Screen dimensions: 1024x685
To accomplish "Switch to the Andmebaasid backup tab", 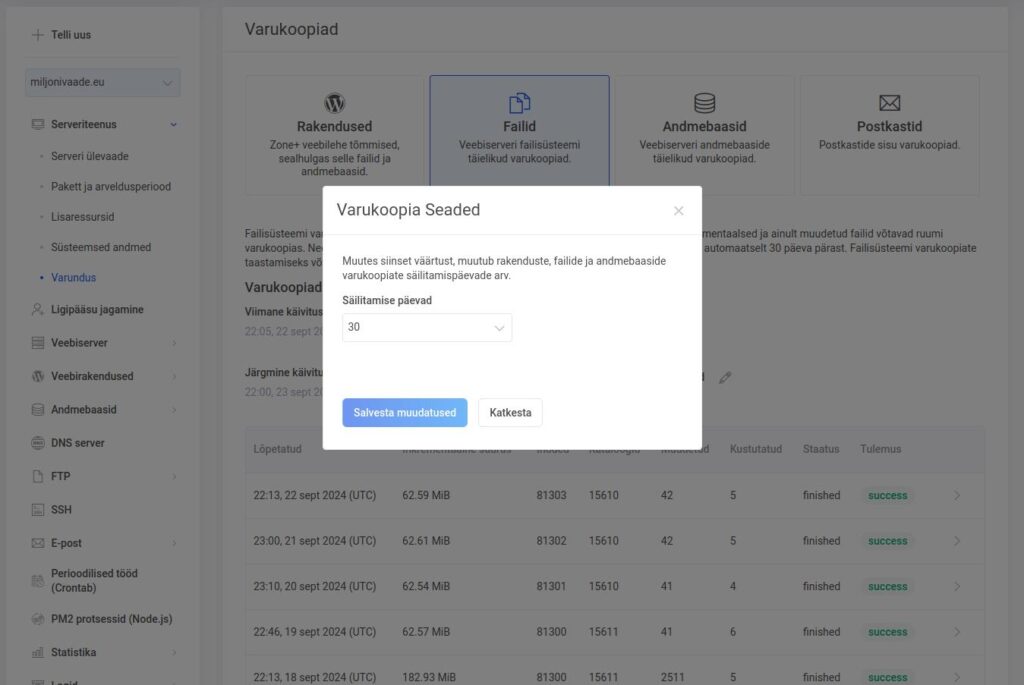I will click(705, 135).
